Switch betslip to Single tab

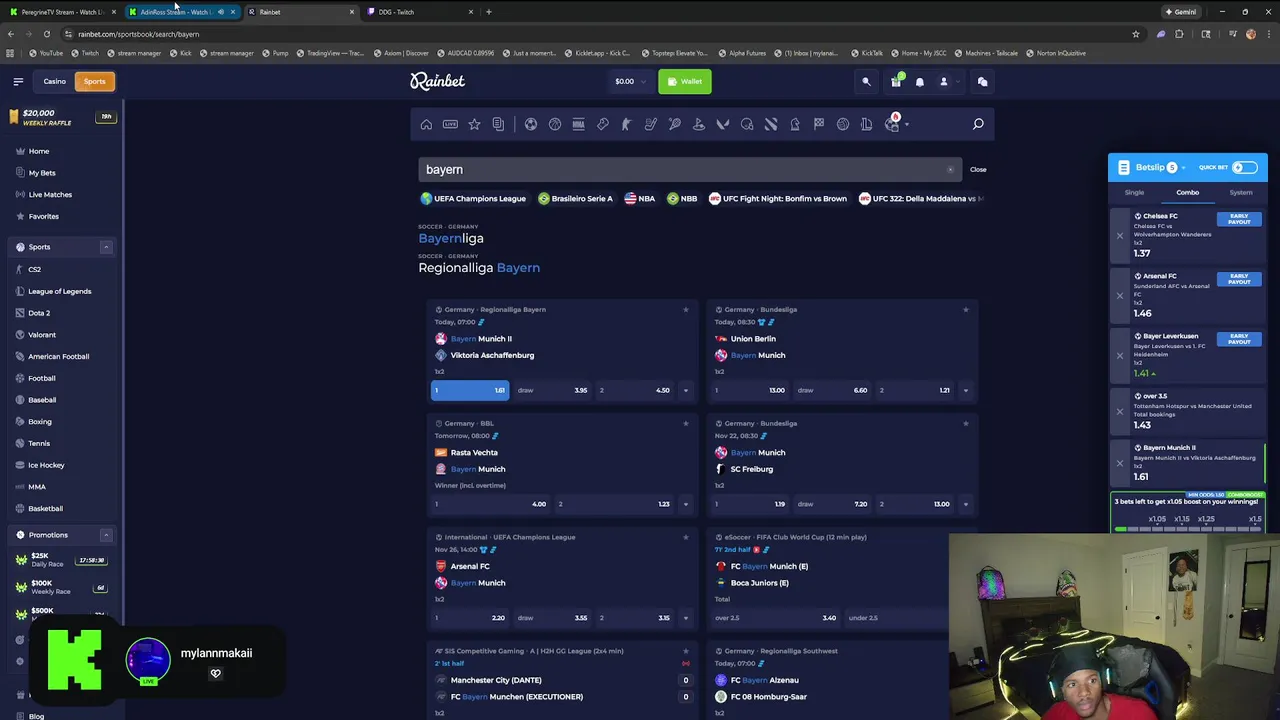tap(1134, 192)
